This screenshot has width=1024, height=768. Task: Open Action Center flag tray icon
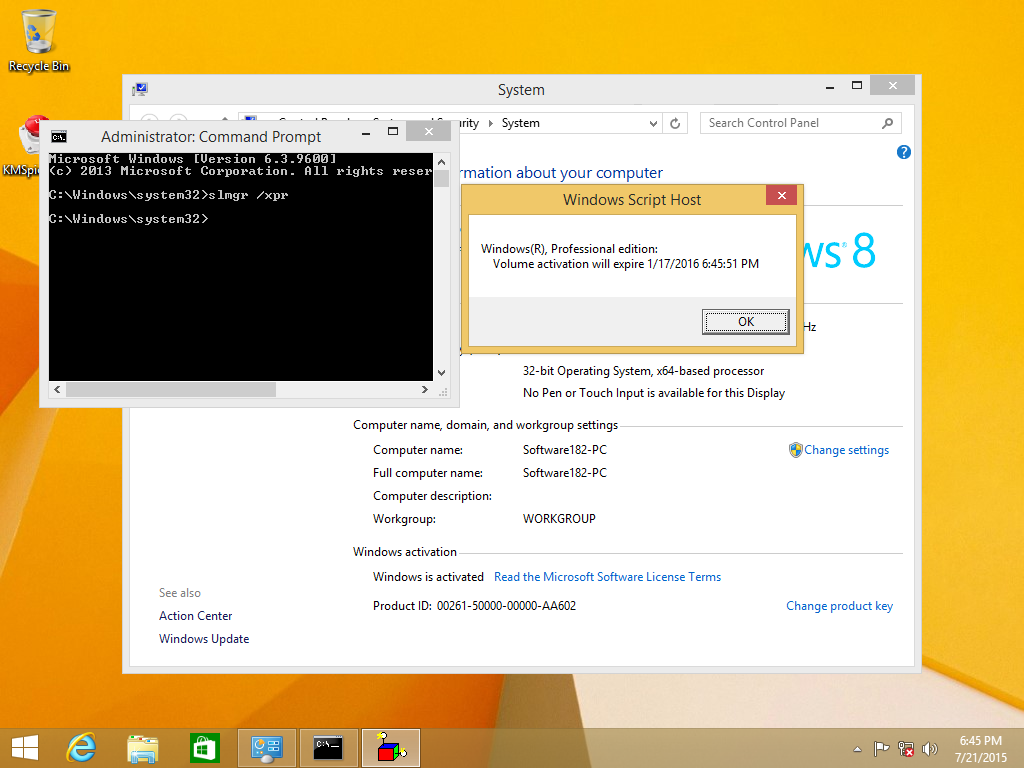click(x=882, y=748)
